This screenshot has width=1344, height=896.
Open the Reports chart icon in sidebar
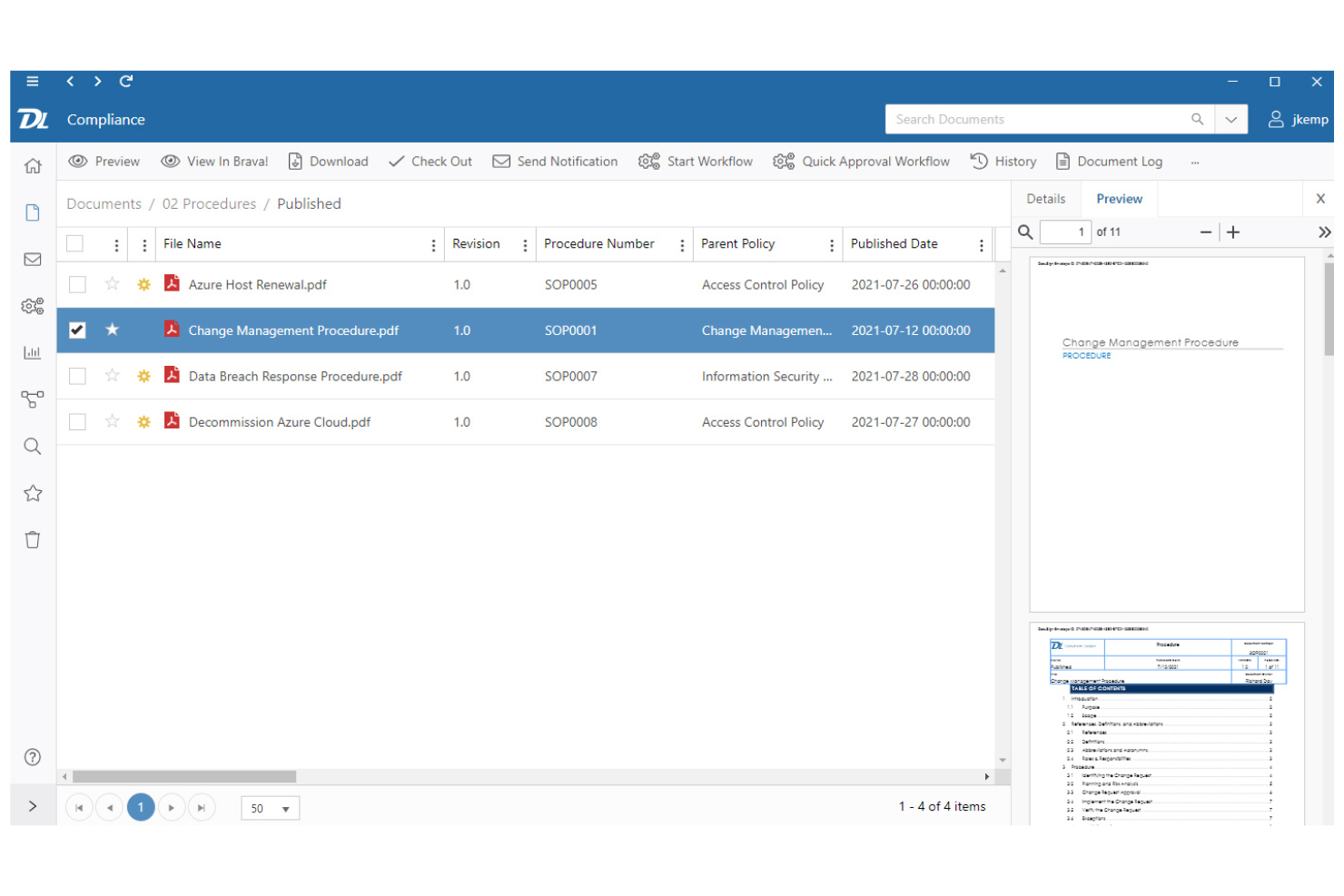(x=33, y=352)
